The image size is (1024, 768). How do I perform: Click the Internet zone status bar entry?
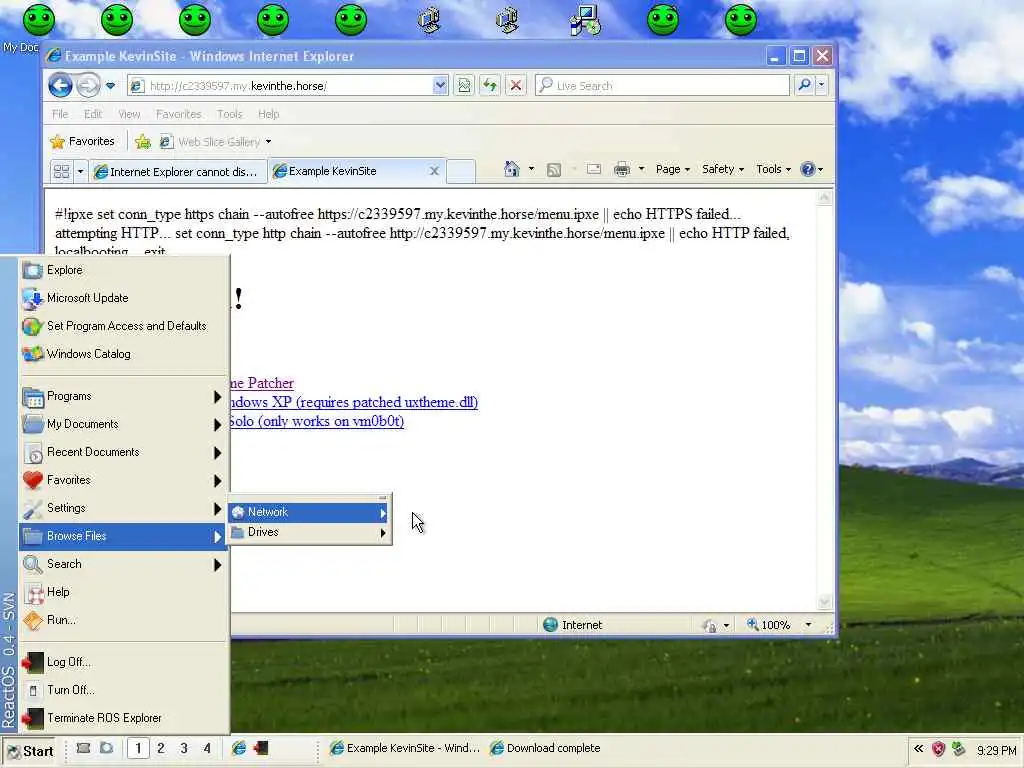coord(573,625)
